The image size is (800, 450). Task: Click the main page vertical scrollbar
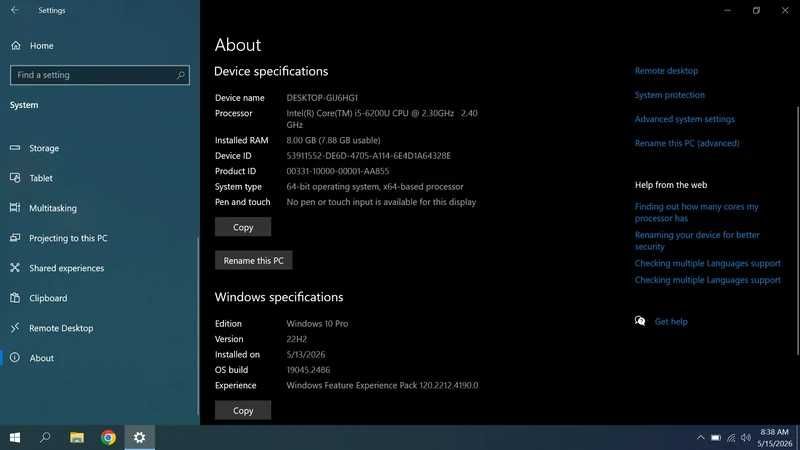pos(797,230)
